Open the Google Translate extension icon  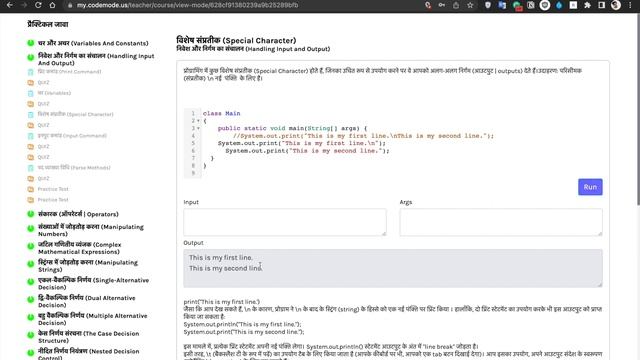point(502,5)
